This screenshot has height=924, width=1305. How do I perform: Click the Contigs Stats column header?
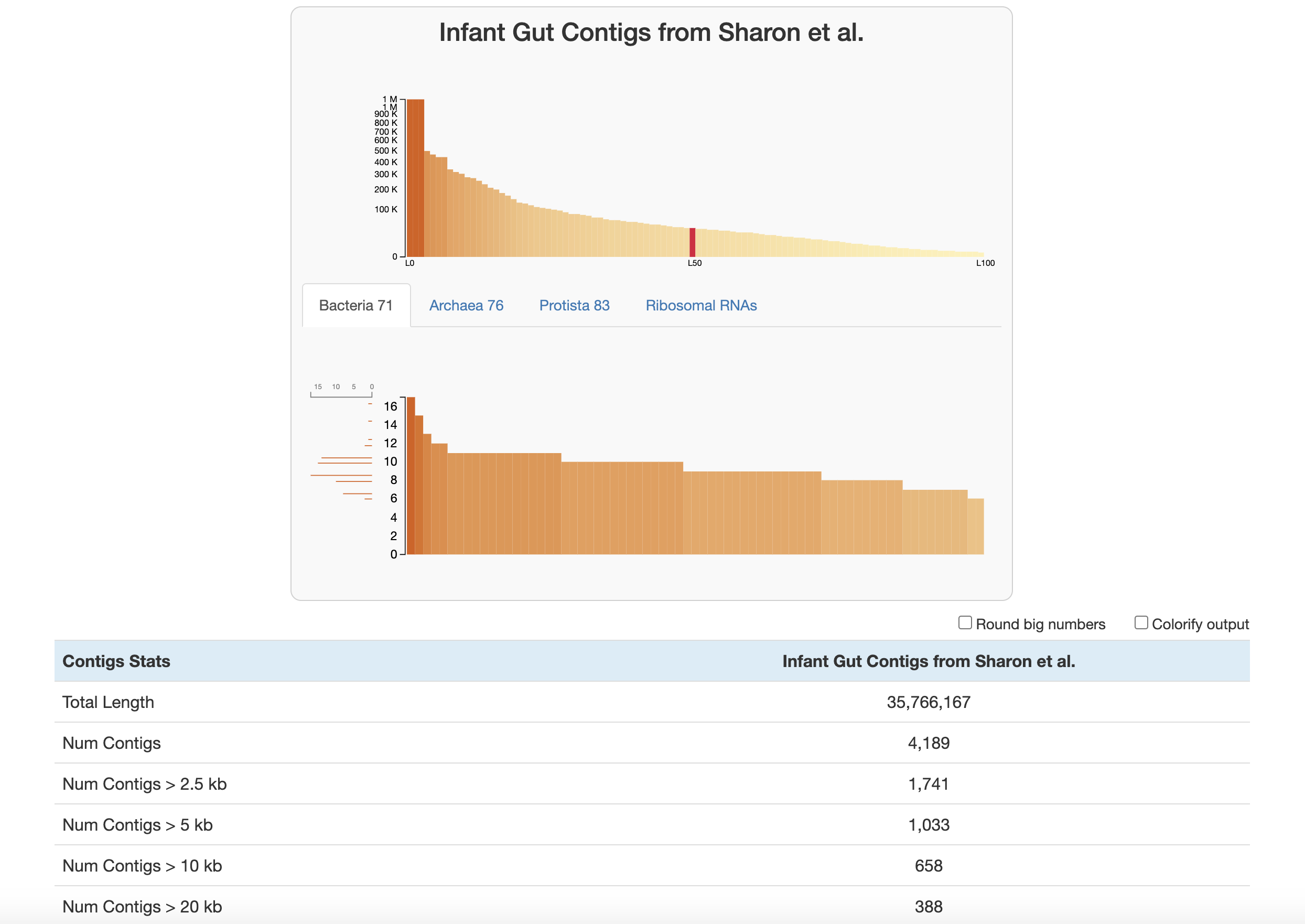(116, 661)
